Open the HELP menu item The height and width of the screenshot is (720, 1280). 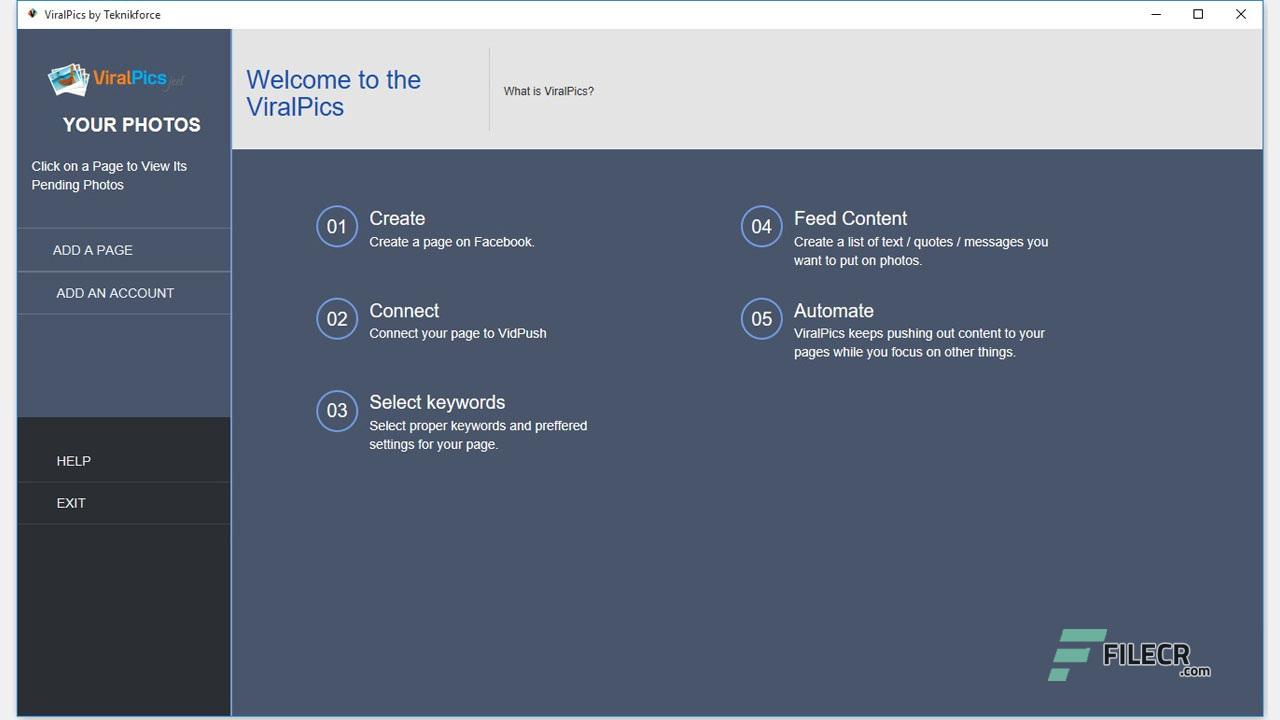pos(124,461)
